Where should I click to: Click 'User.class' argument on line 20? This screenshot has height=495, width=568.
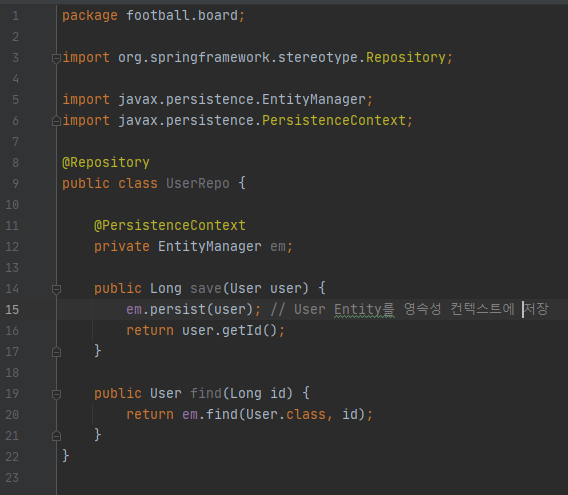click(x=286, y=415)
